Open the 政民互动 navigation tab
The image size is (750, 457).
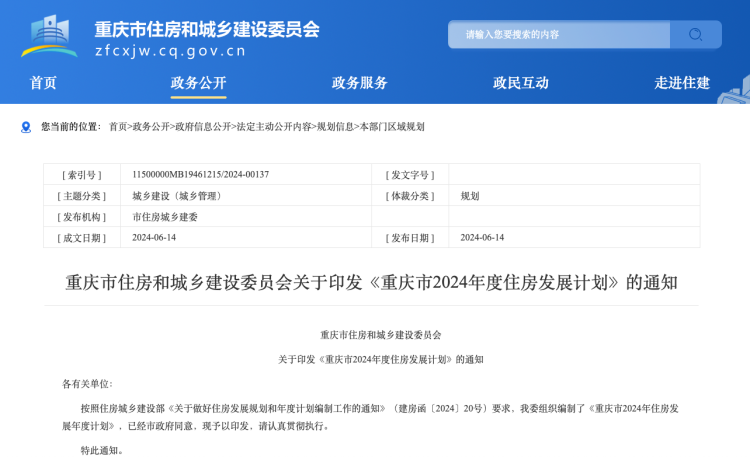pyautogui.click(x=521, y=83)
